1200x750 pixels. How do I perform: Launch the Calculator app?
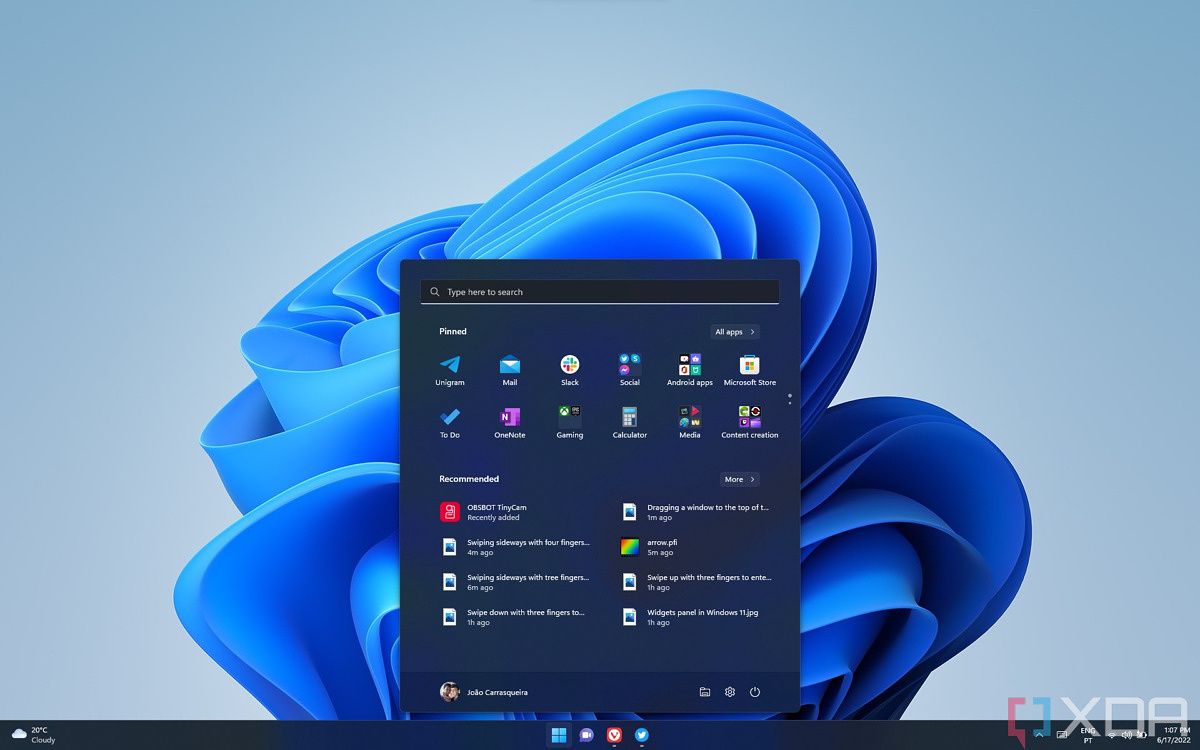(x=630, y=423)
